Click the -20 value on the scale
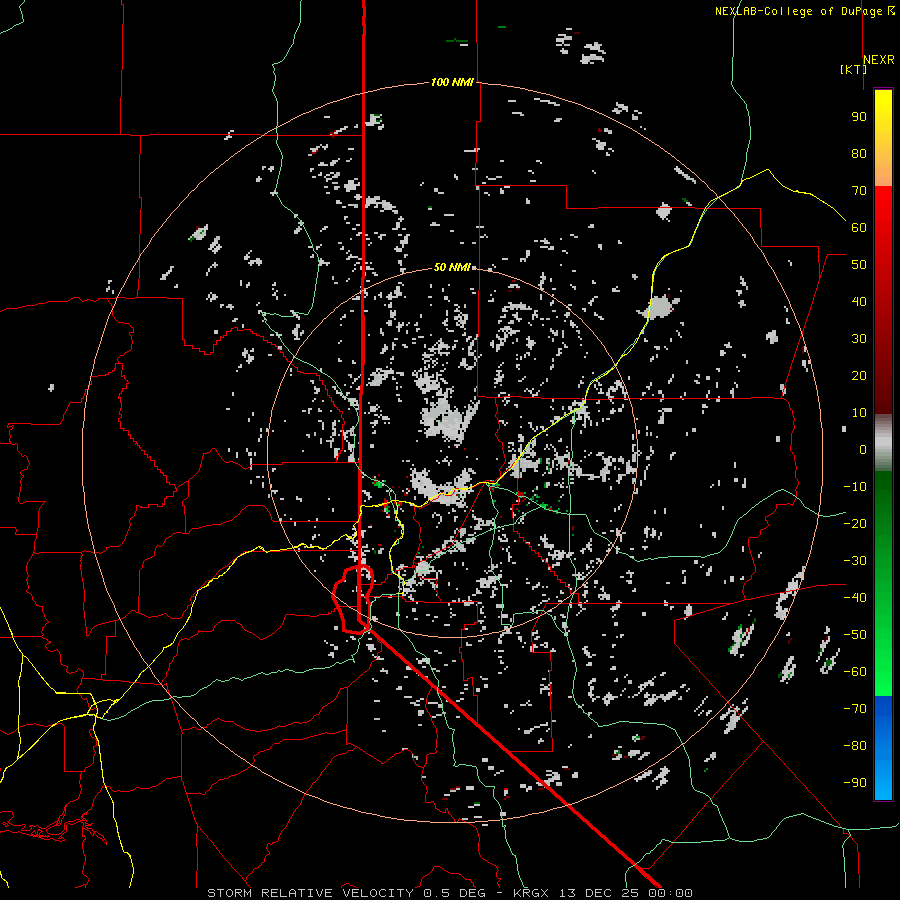This screenshot has height=900, width=900. 855,524
